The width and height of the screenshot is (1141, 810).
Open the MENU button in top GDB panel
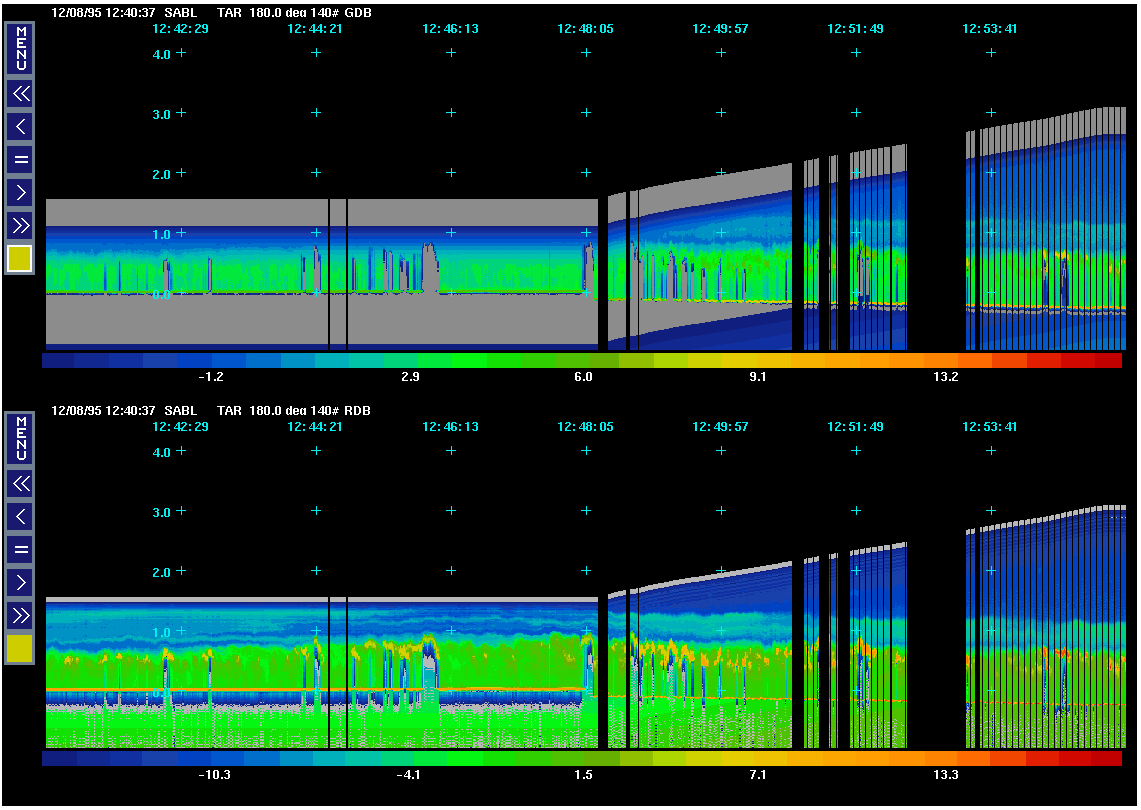[x=20, y=48]
